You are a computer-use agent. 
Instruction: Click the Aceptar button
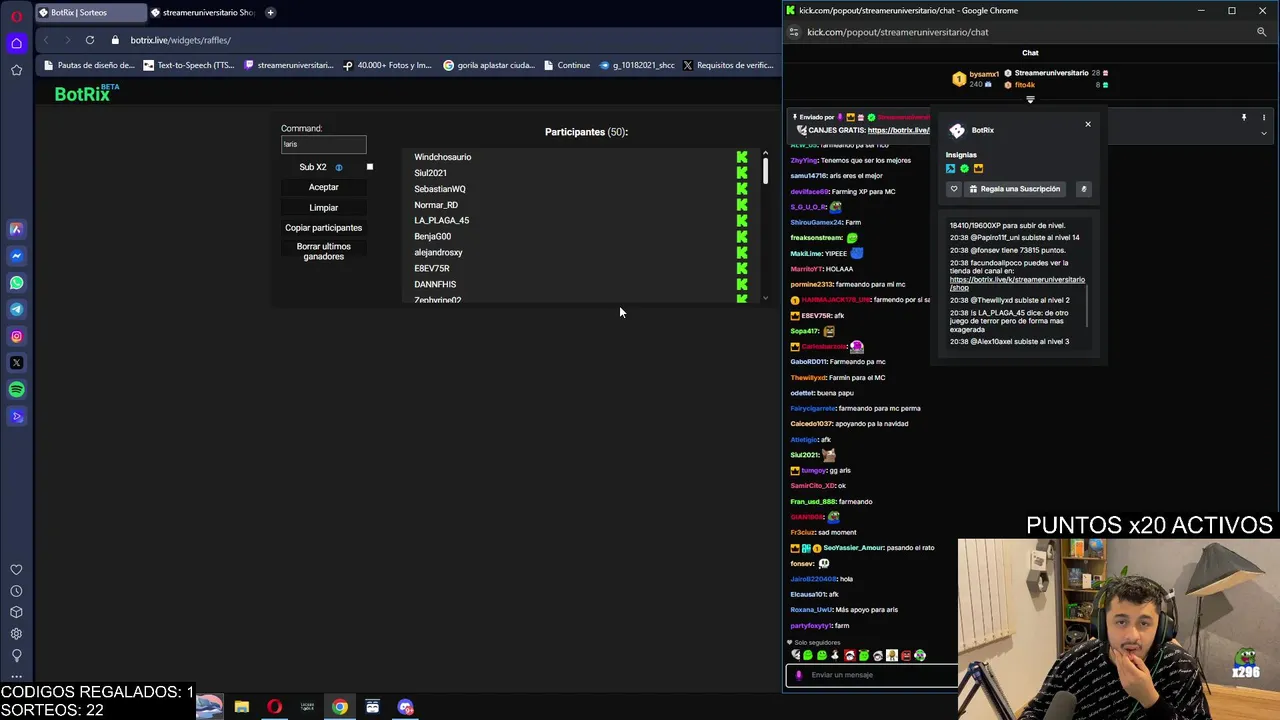coord(323,187)
